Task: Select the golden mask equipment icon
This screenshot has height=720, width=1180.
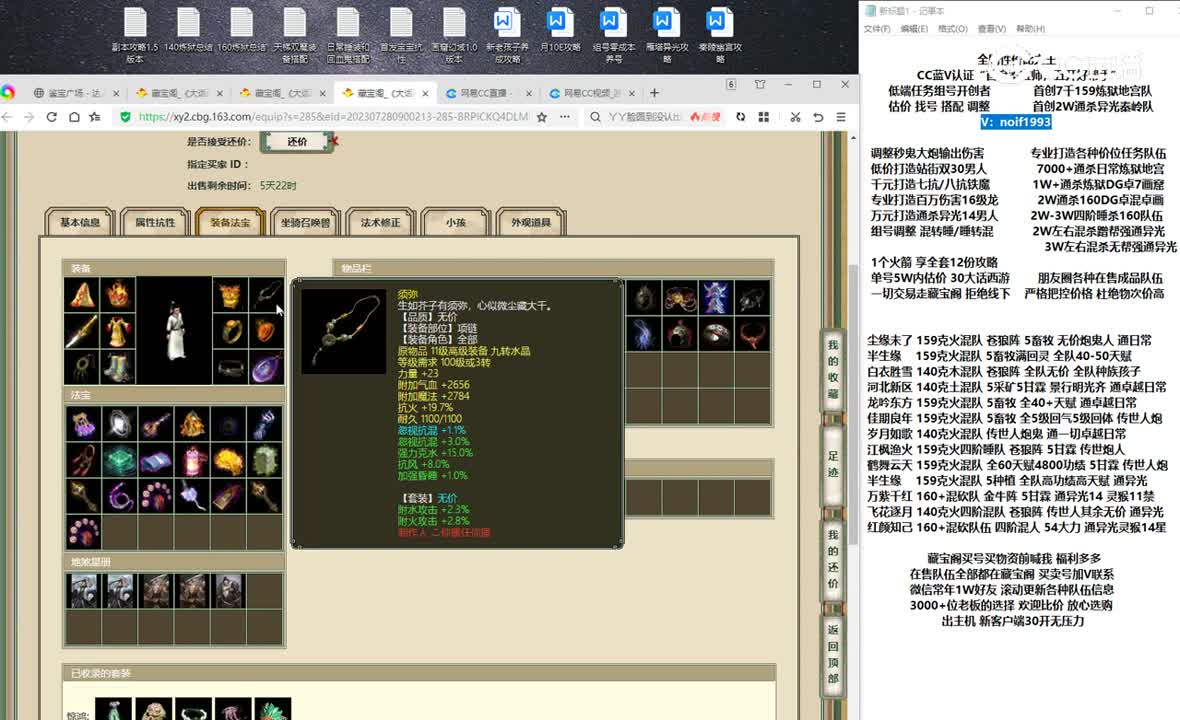Action: (230, 296)
